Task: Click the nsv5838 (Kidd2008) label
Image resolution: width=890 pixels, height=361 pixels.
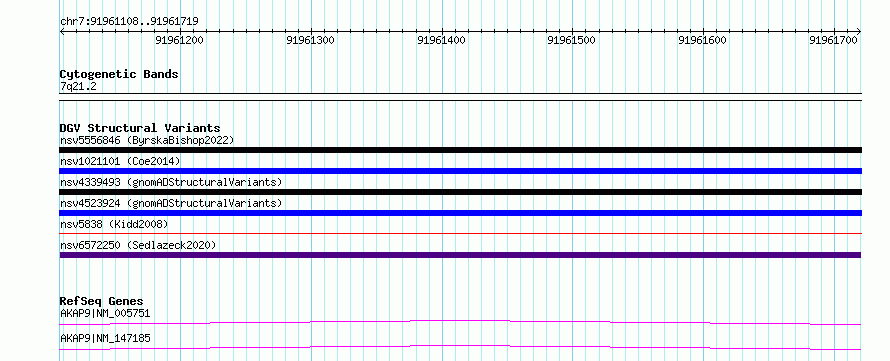Action: tap(114, 224)
